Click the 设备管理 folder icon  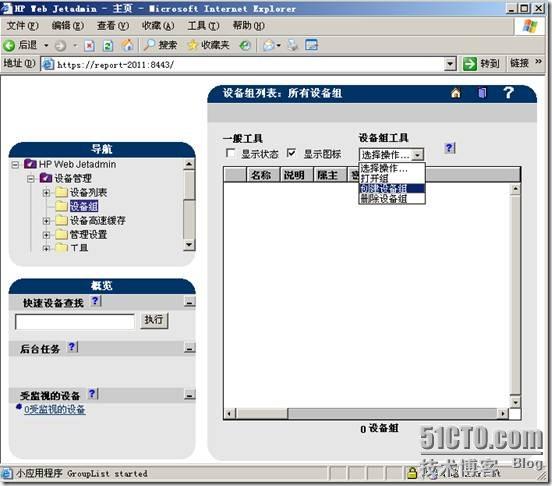click(46, 178)
